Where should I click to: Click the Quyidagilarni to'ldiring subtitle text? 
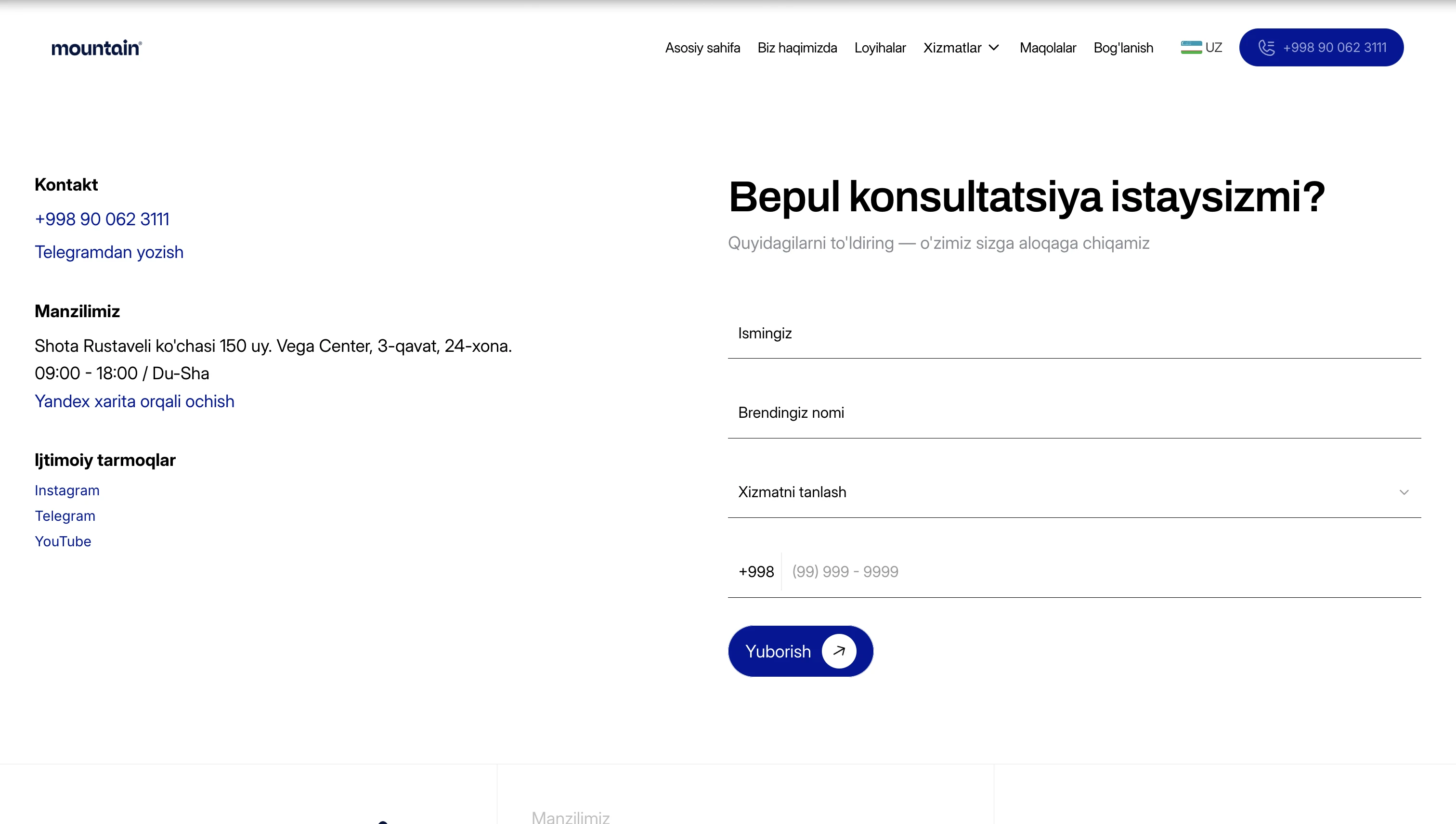tap(938, 244)
